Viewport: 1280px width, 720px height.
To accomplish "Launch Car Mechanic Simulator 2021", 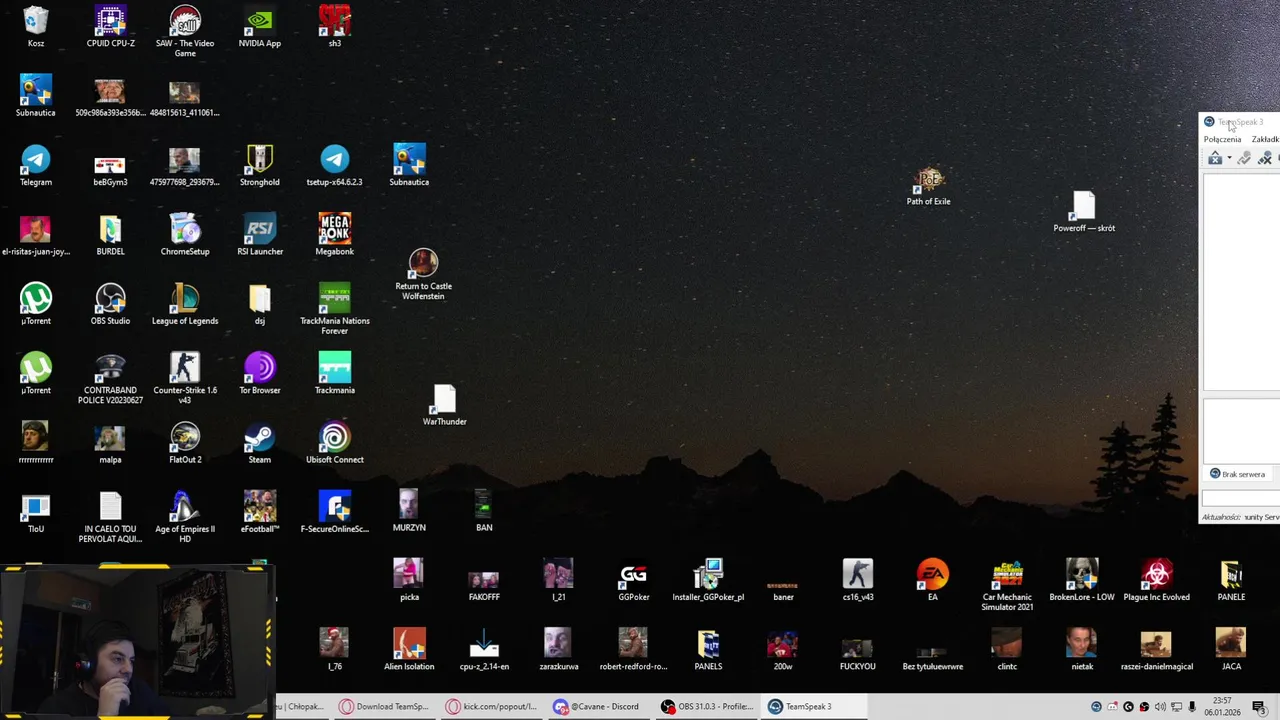I will point(1007,585).
